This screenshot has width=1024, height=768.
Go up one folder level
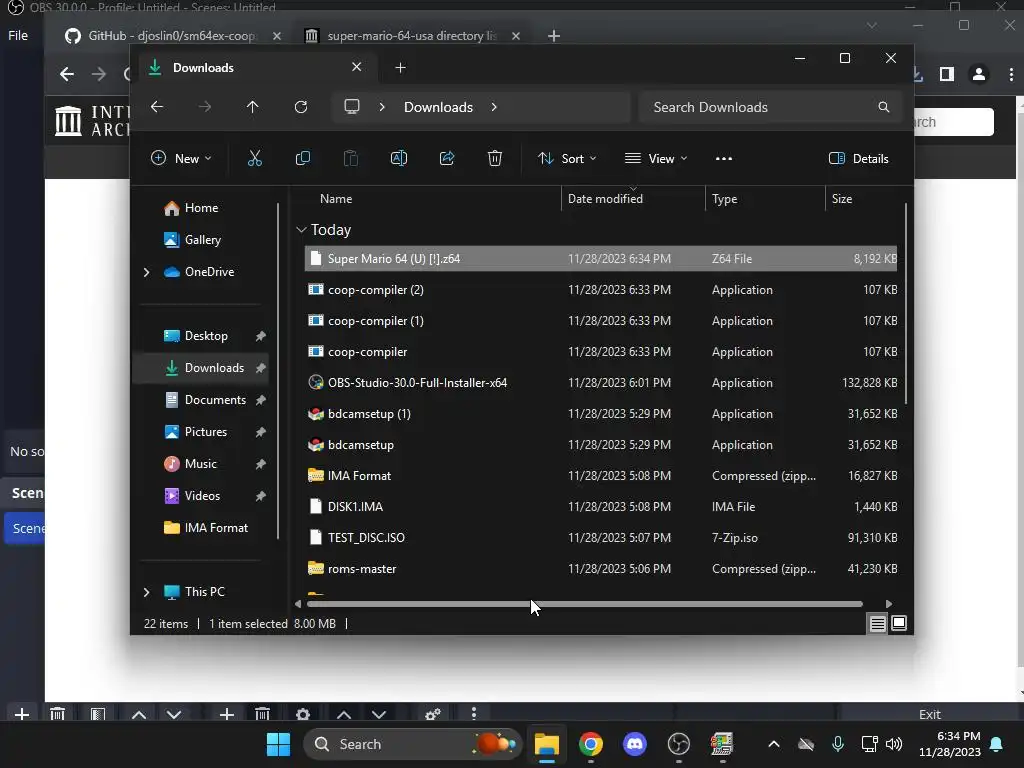click(x=253, y=106)
